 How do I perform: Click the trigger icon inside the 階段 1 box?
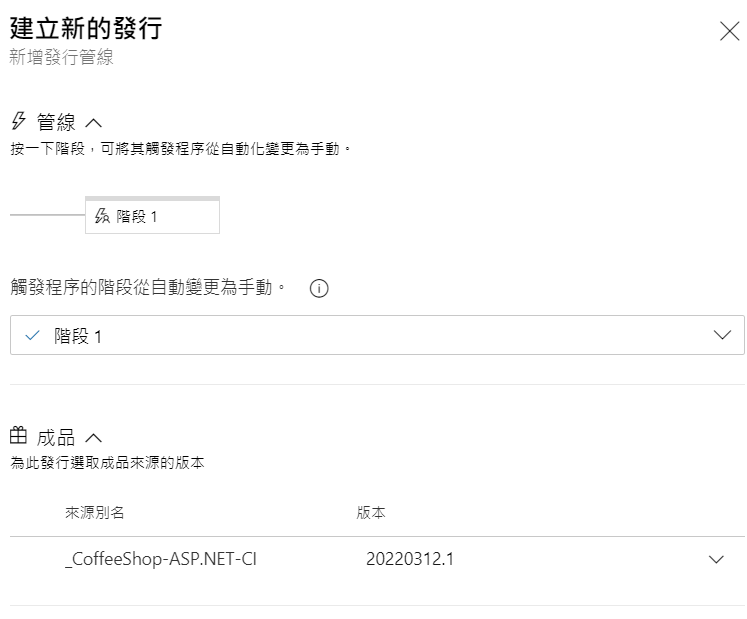click(101, 216)
